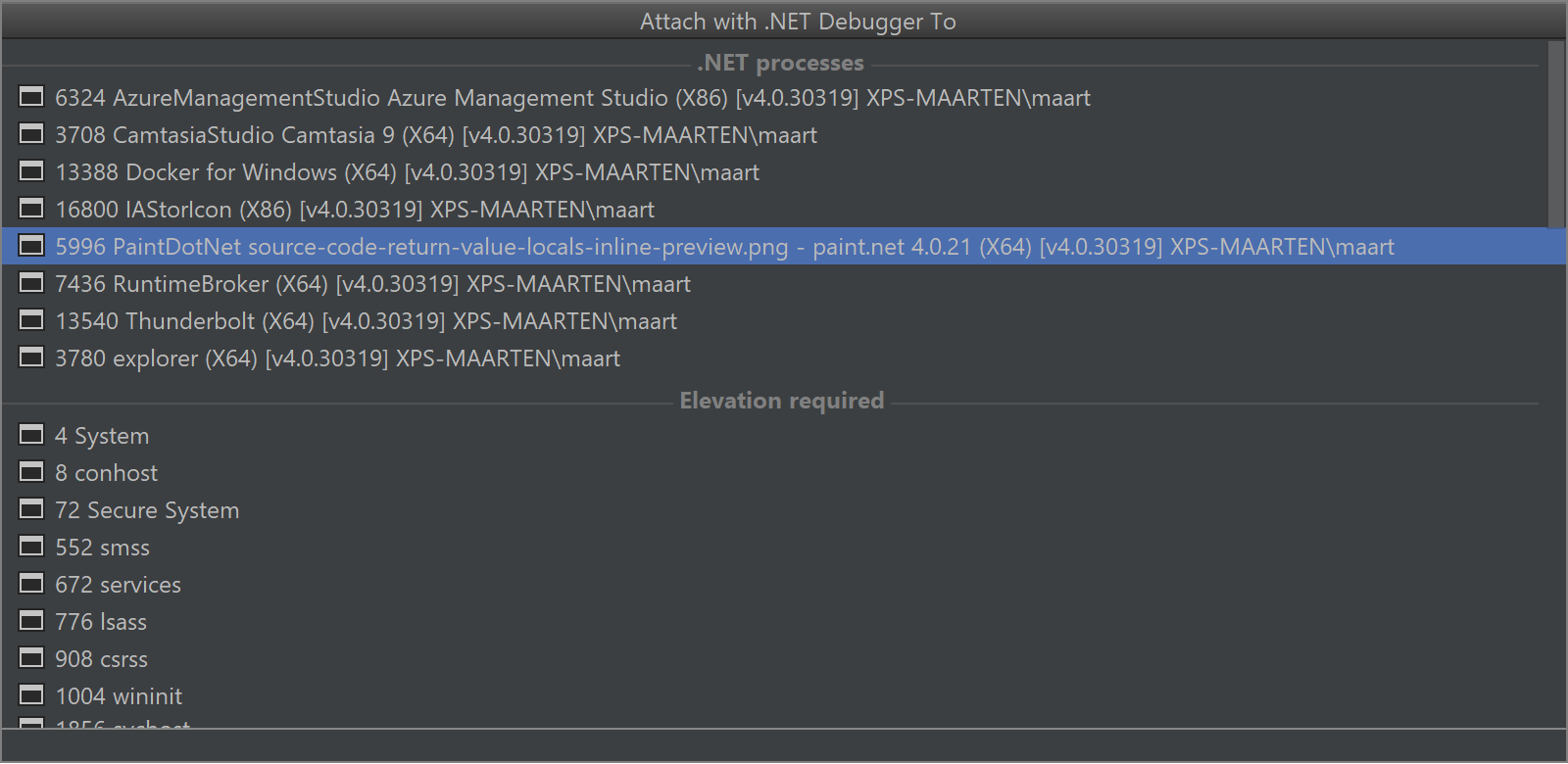The width and height of the screenshot is (1568, 764).
Task: Click the window icon beside explorer process
Action: click(x=31, y=358)
